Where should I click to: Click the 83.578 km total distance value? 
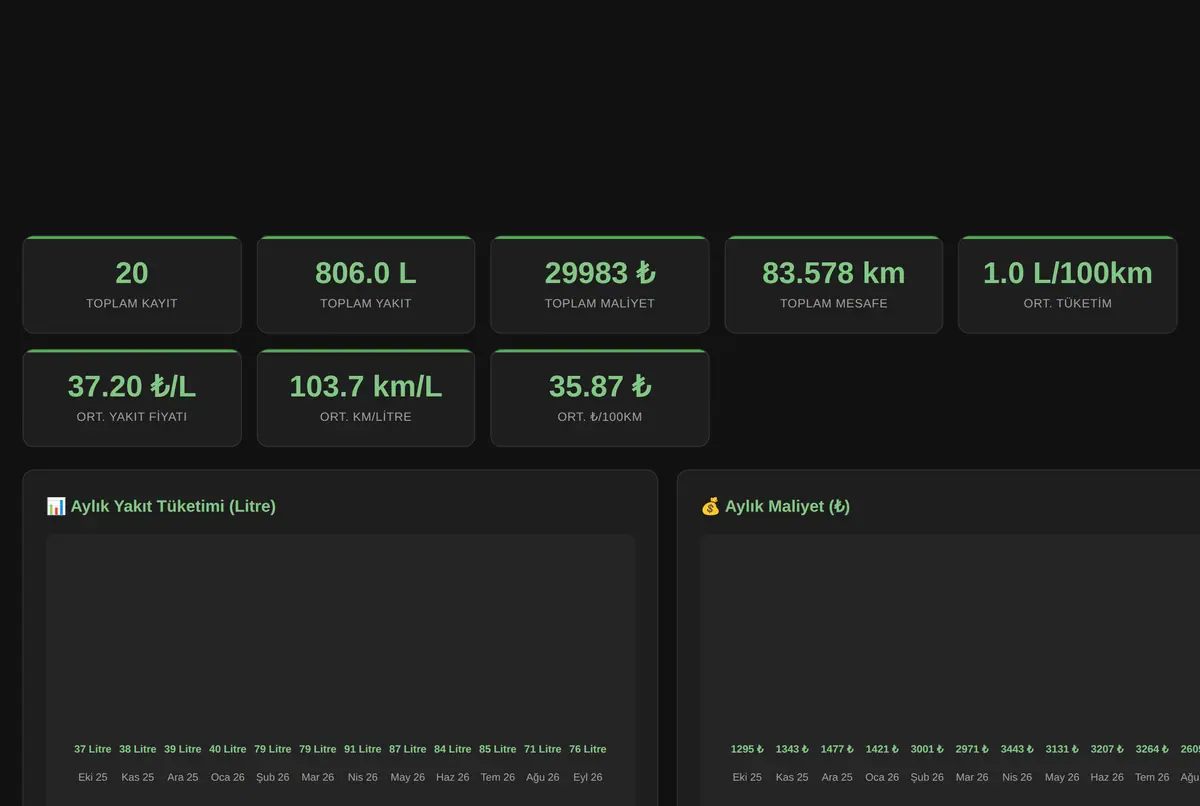(x=834, y=273)
